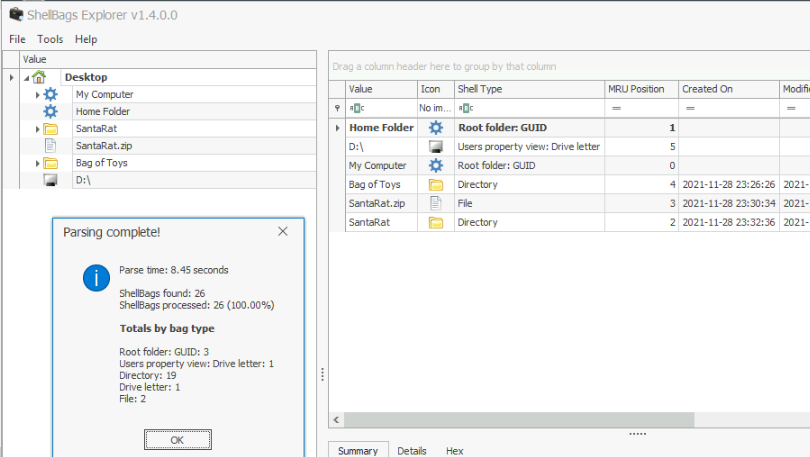Click the 2021-11-28 23:32:36 created cell
Screen dimensions: 810x457
729,223
